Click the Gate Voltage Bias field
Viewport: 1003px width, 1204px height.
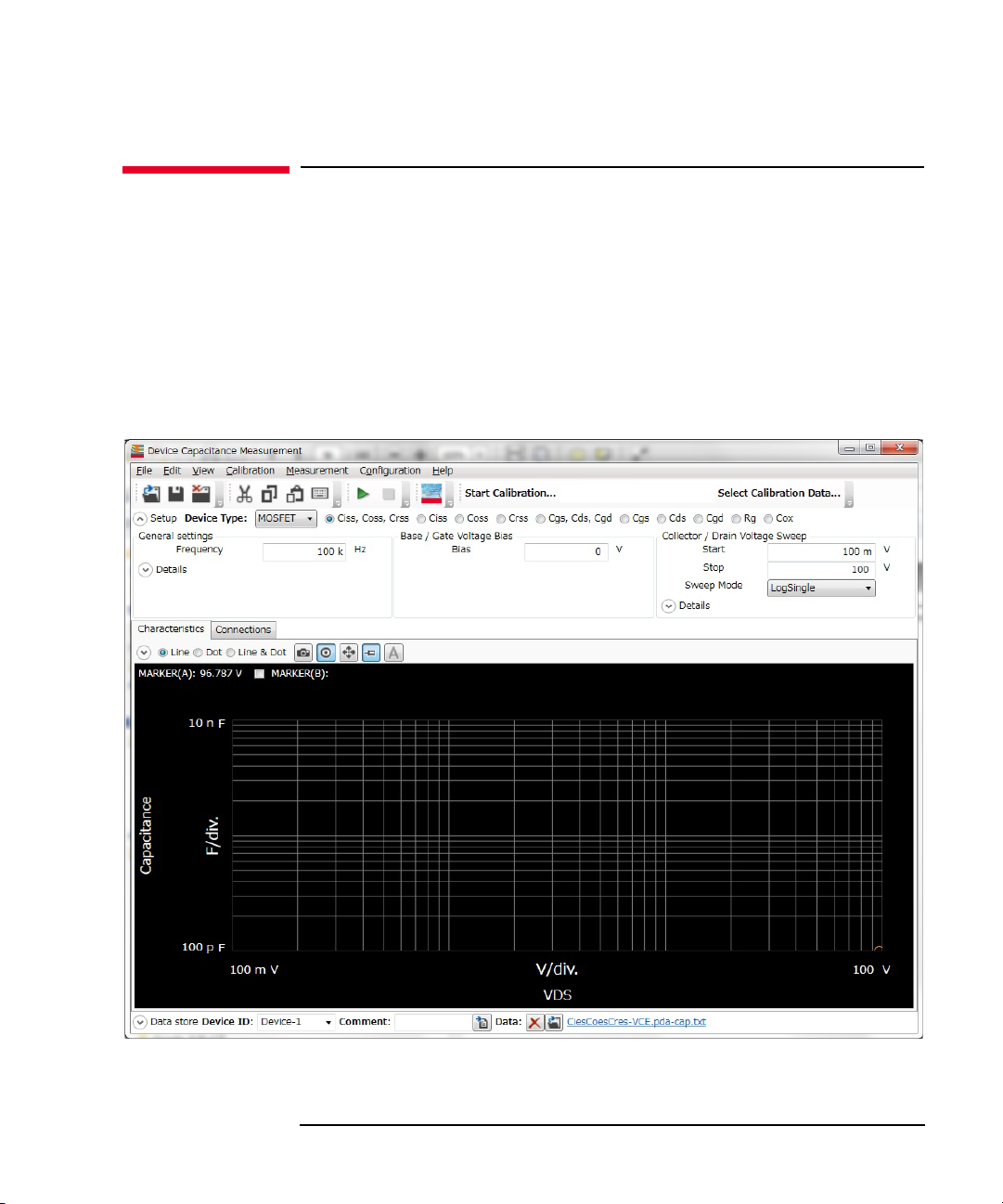point(565,552)
